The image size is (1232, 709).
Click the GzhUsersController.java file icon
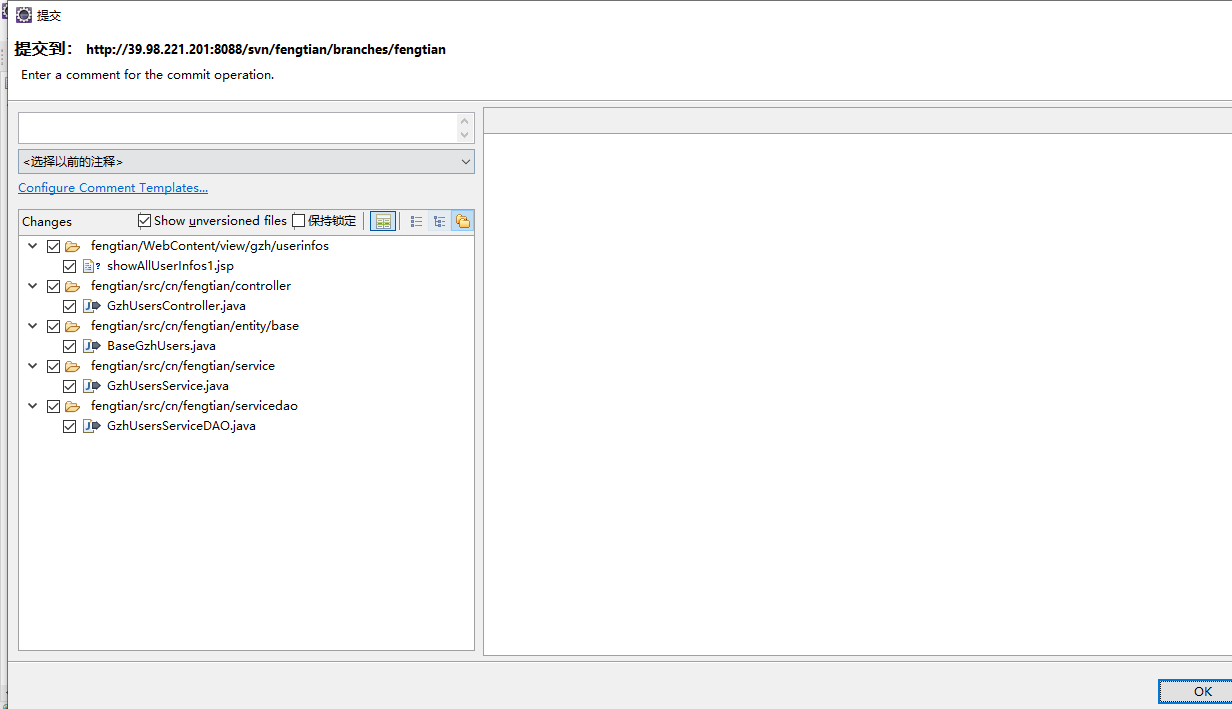91,306
